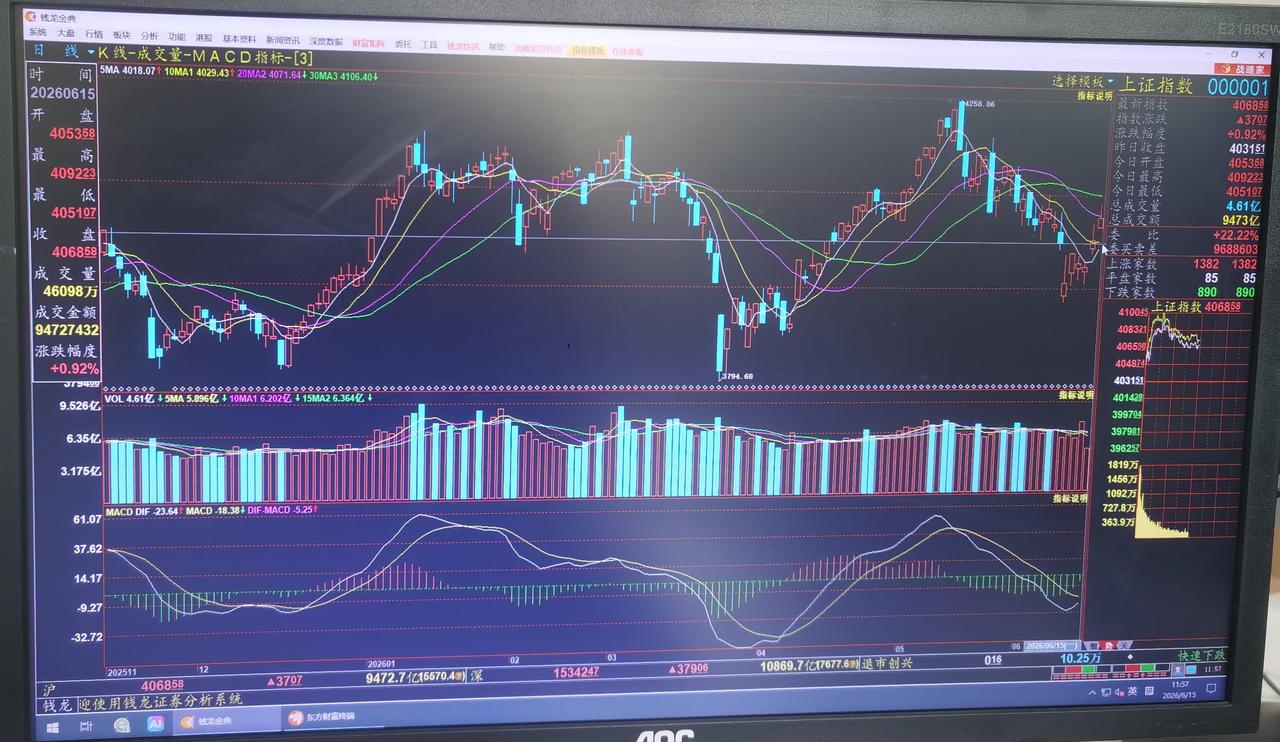The image size is (1280, 742).
Task: Open the taskbar clock 11:57
Action: 1179,690
